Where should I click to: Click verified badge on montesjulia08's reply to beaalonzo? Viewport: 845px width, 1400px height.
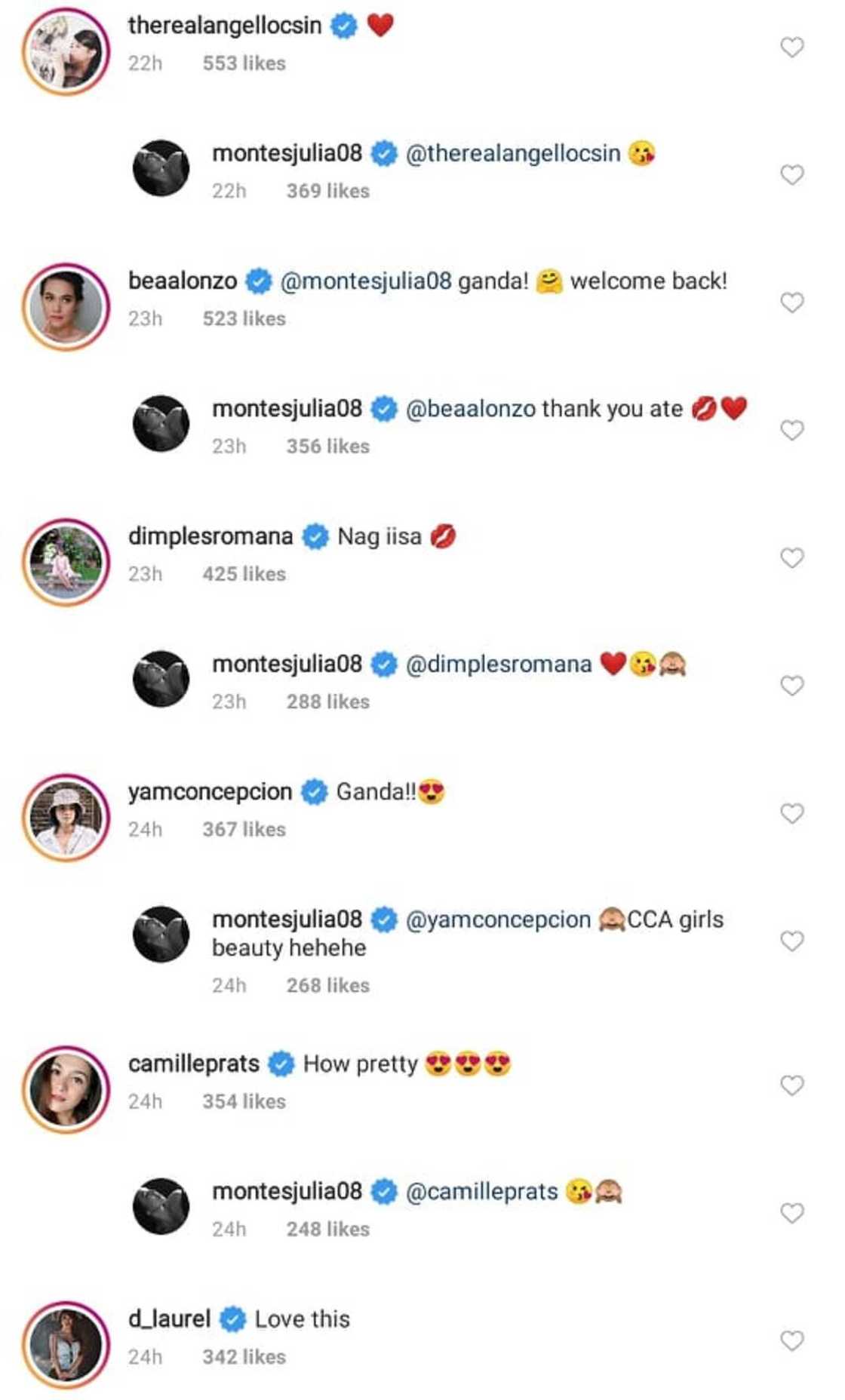[385, 408]
